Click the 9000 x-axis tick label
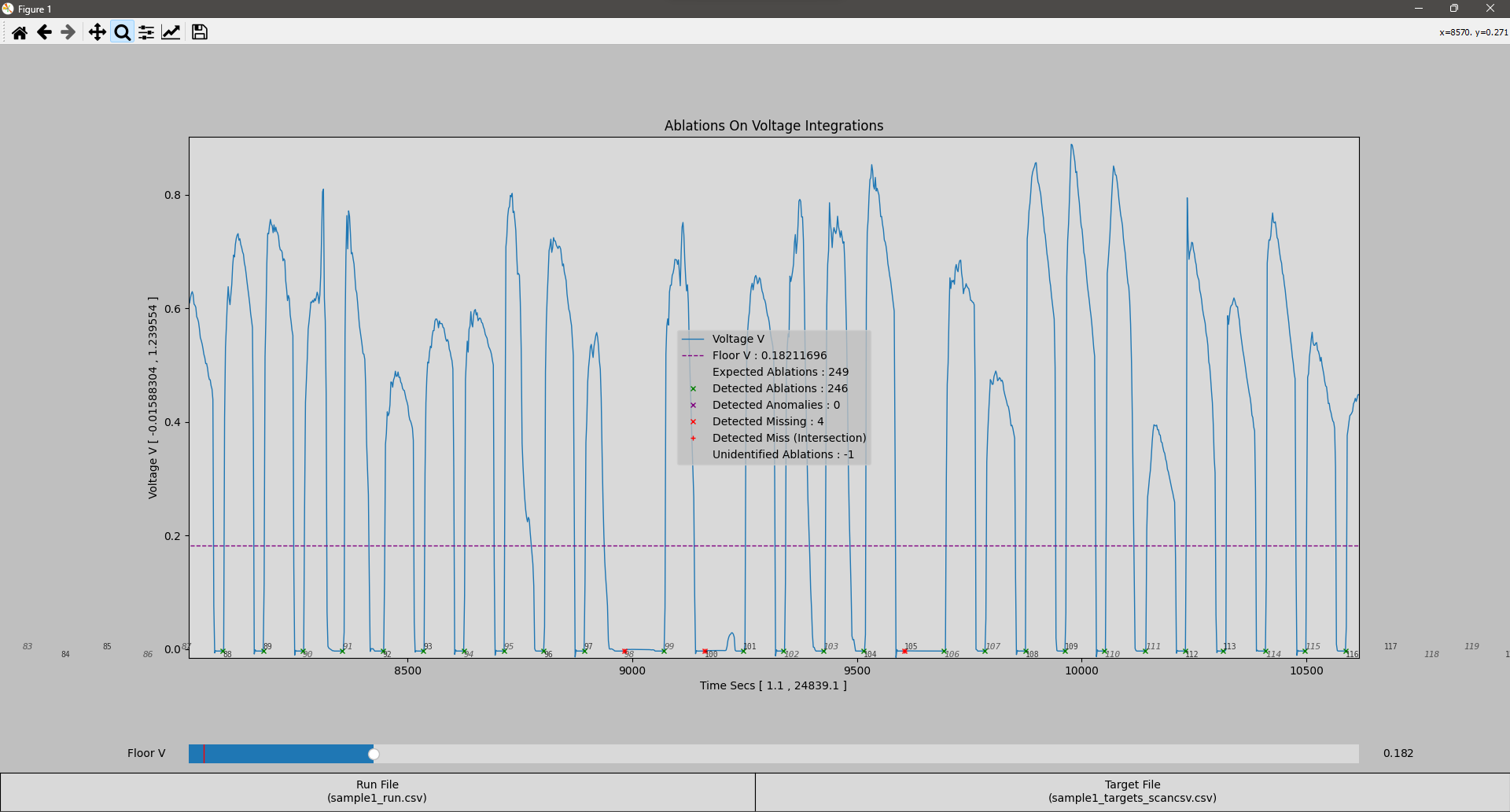Image resolution: width=1510 pixels, height=812 pixels. [632, 671]
